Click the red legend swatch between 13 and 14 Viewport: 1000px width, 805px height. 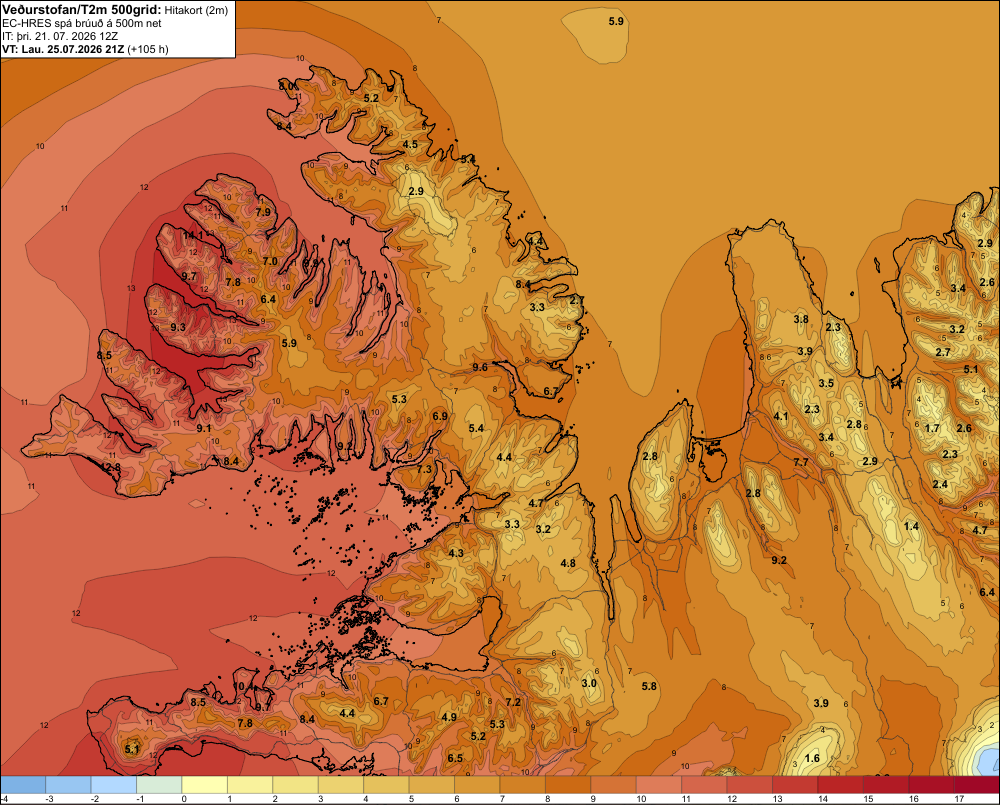[x=795, y=784]
